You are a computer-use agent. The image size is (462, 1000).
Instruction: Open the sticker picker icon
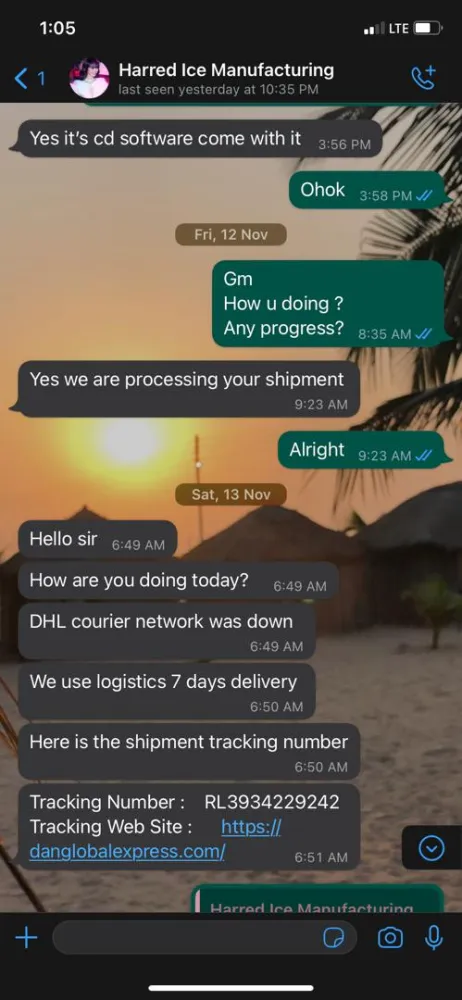(x=334, y=938)
